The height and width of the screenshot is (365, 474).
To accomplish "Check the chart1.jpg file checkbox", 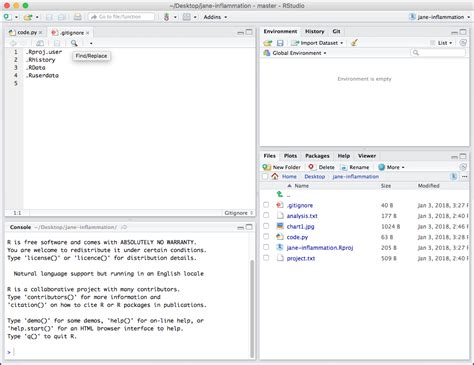I will [x=266, y=226].
